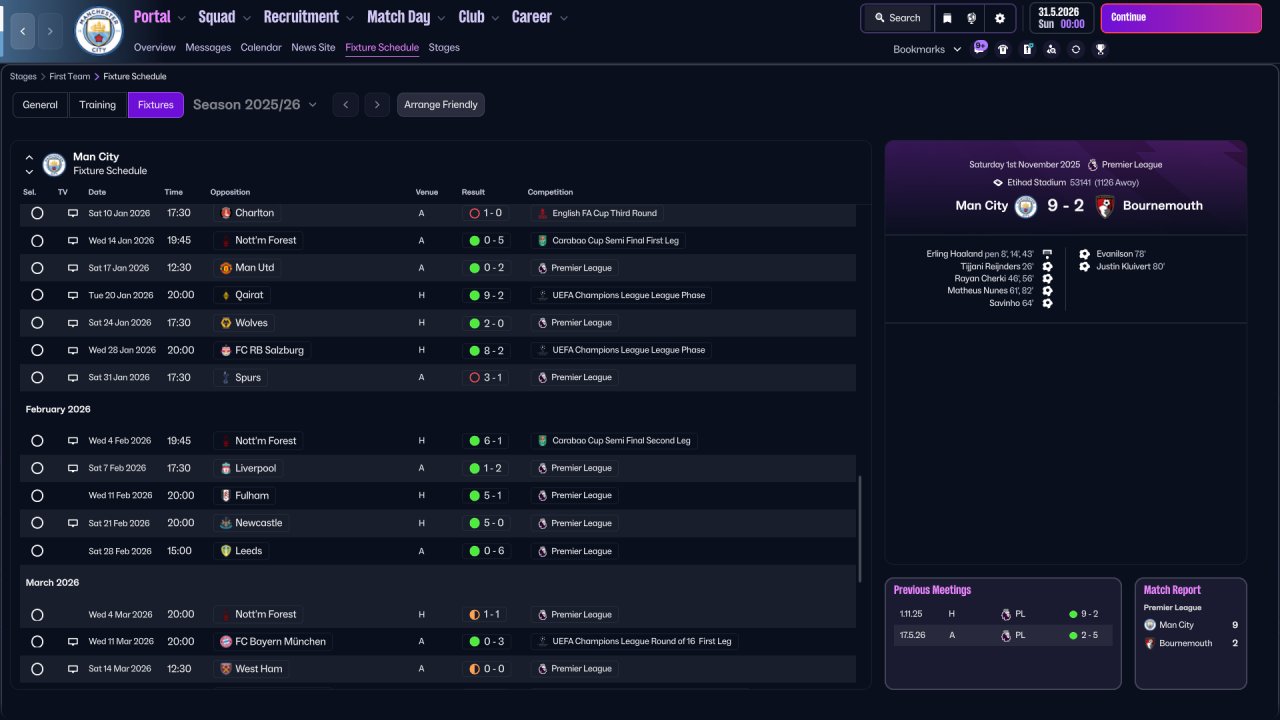Click the tactics board shortcut icon
The width and height of the screenshot is (1280, 720).
(x=1027, y=49)
